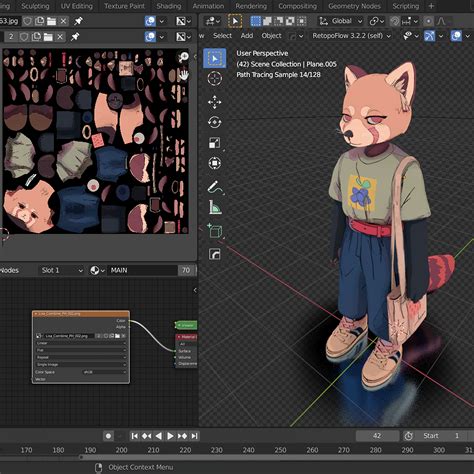This screenshot has width=474, height=474.
Task: Jump to the next keyframe
Action: [182, 436]
